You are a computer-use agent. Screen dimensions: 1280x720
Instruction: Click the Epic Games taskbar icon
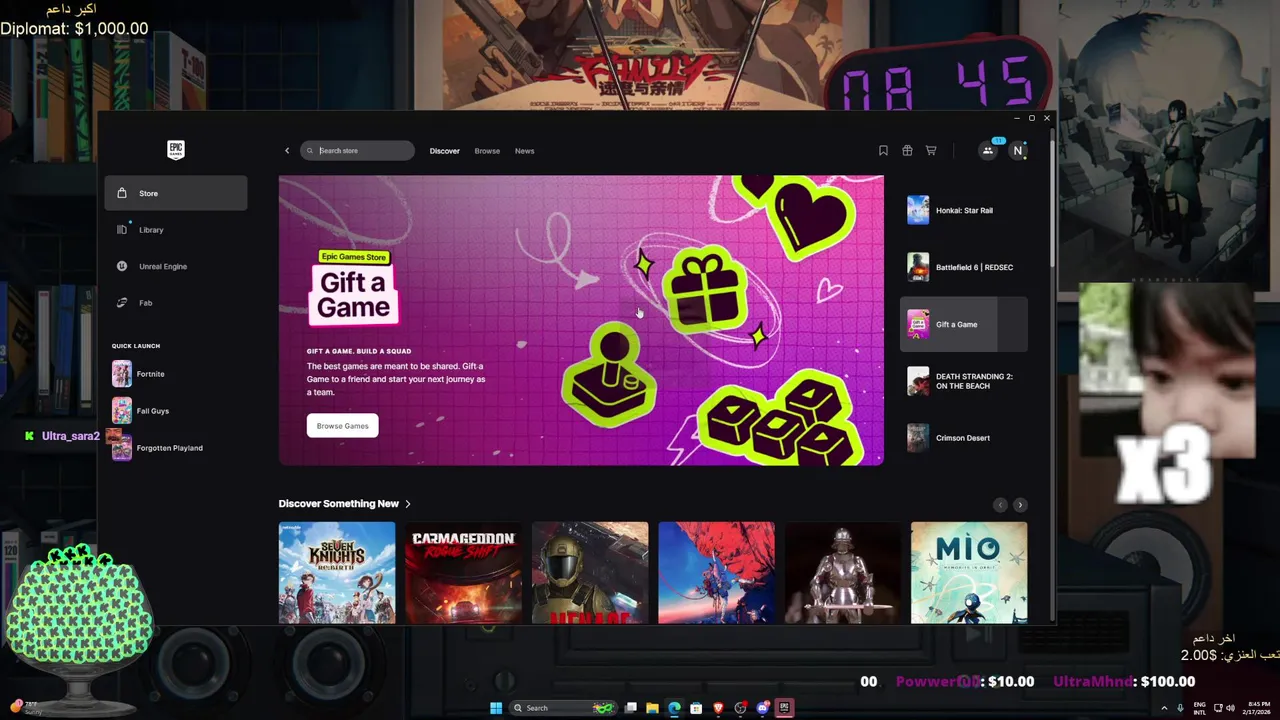784,708
